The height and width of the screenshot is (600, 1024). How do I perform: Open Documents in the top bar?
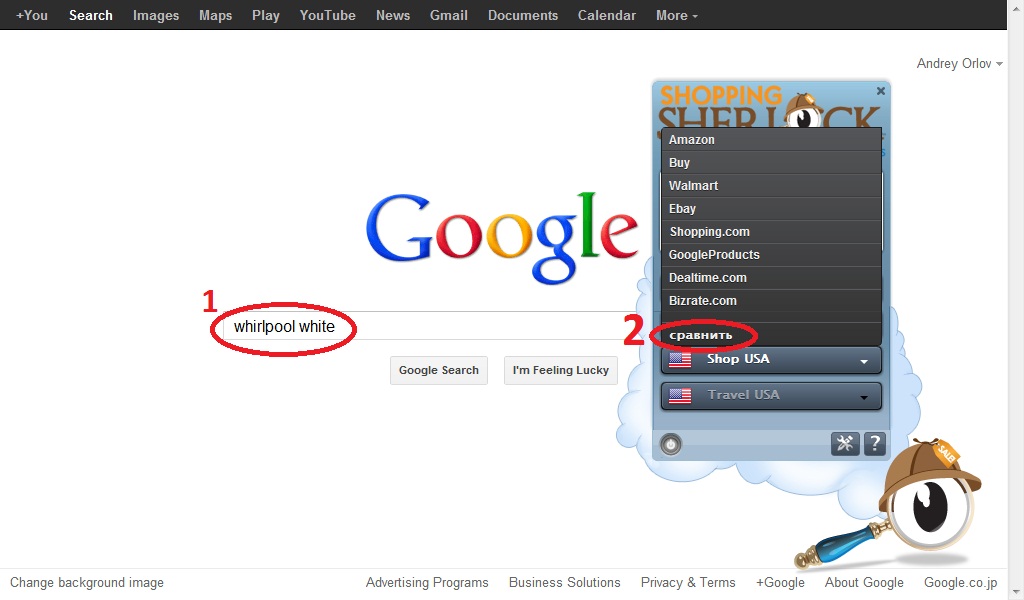click(x=523, y=15)
